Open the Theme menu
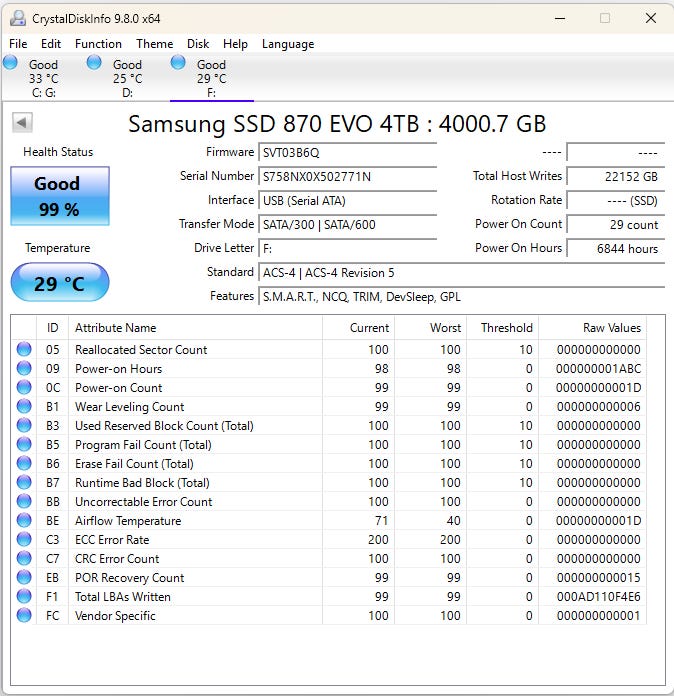The height and width of the screenshot is (696, 674). (x=154, y=44)
